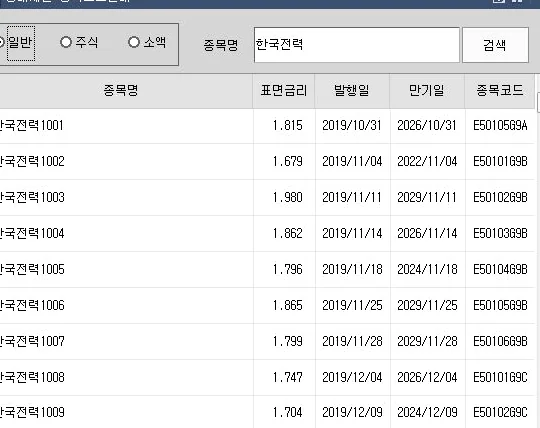This screenshot has height=428, width=540.
Task: Click issue date 2019/12/04
Action: 352,377
